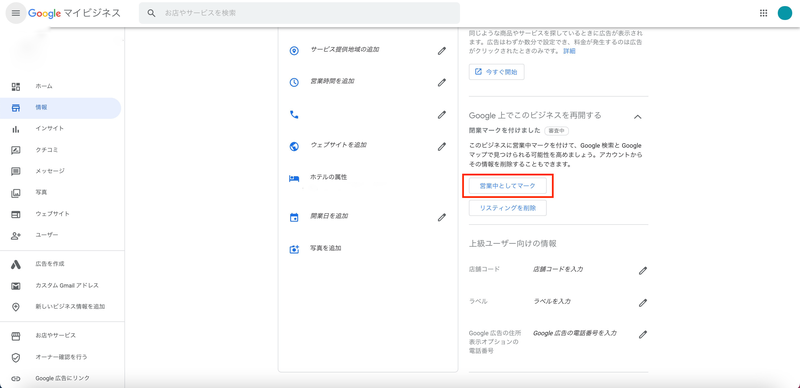The image size is (800, 388).
Task: Open インサイト in the sidebar
Action: pyautogui.click(x=61, y=129)
